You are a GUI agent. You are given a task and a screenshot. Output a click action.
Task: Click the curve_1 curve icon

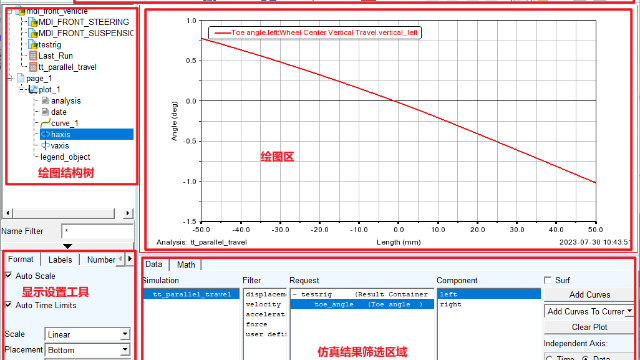(45, 123)
